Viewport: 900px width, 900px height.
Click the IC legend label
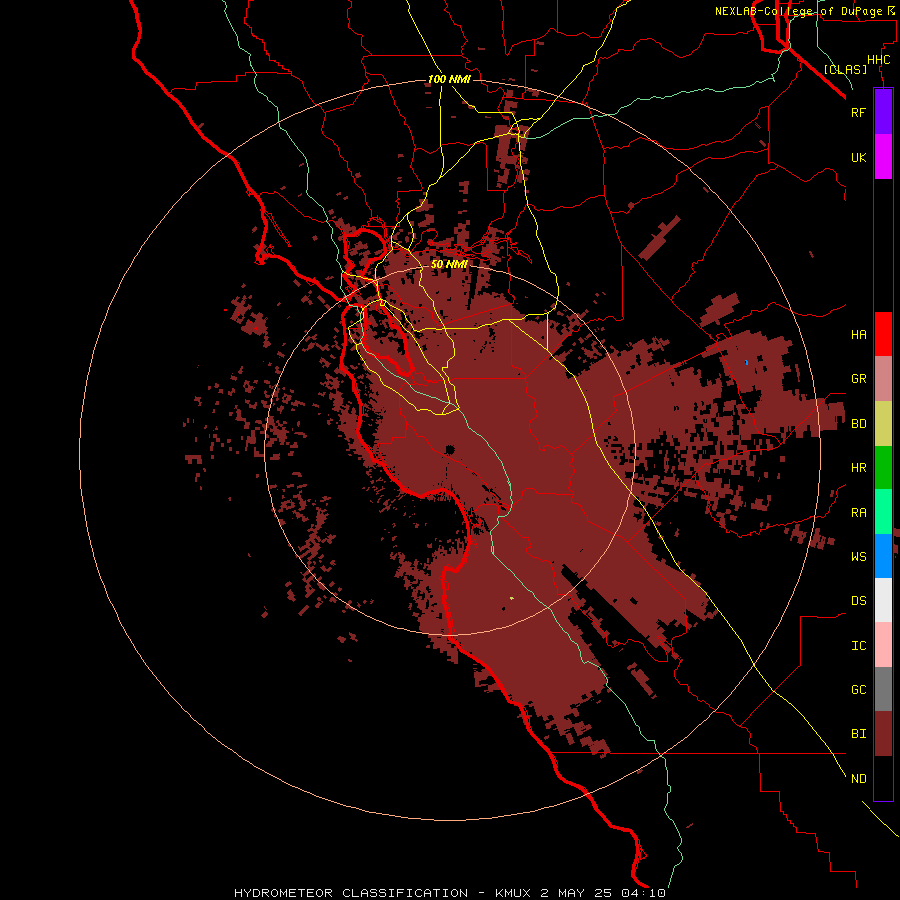coord(859,645)
